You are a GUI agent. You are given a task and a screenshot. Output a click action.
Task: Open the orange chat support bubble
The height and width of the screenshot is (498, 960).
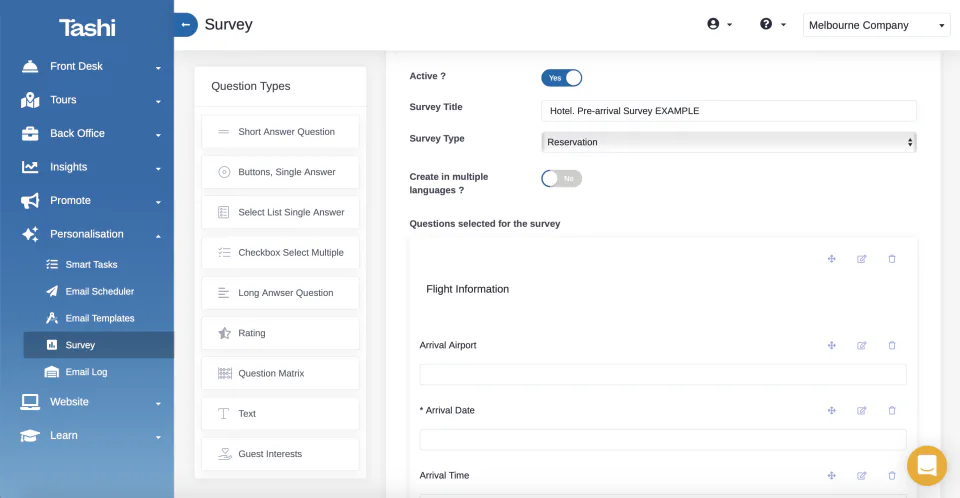coord(926,466)
